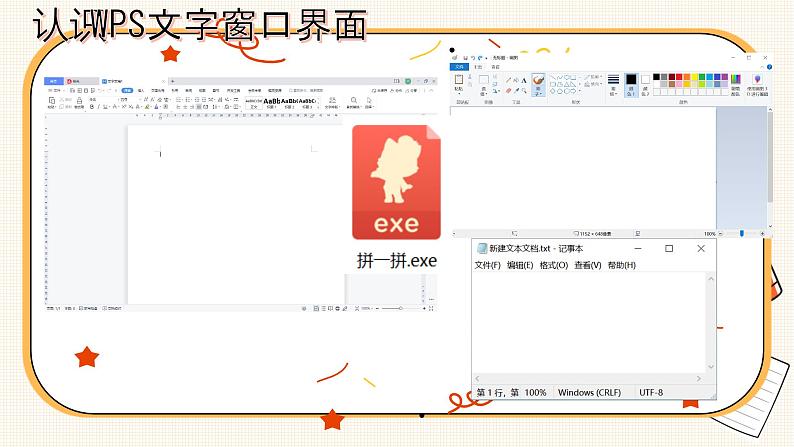The height and width of the screenshot is (447, 794).
Task: Select the Text (A) tool in Paint
Action: pos(524,80)
